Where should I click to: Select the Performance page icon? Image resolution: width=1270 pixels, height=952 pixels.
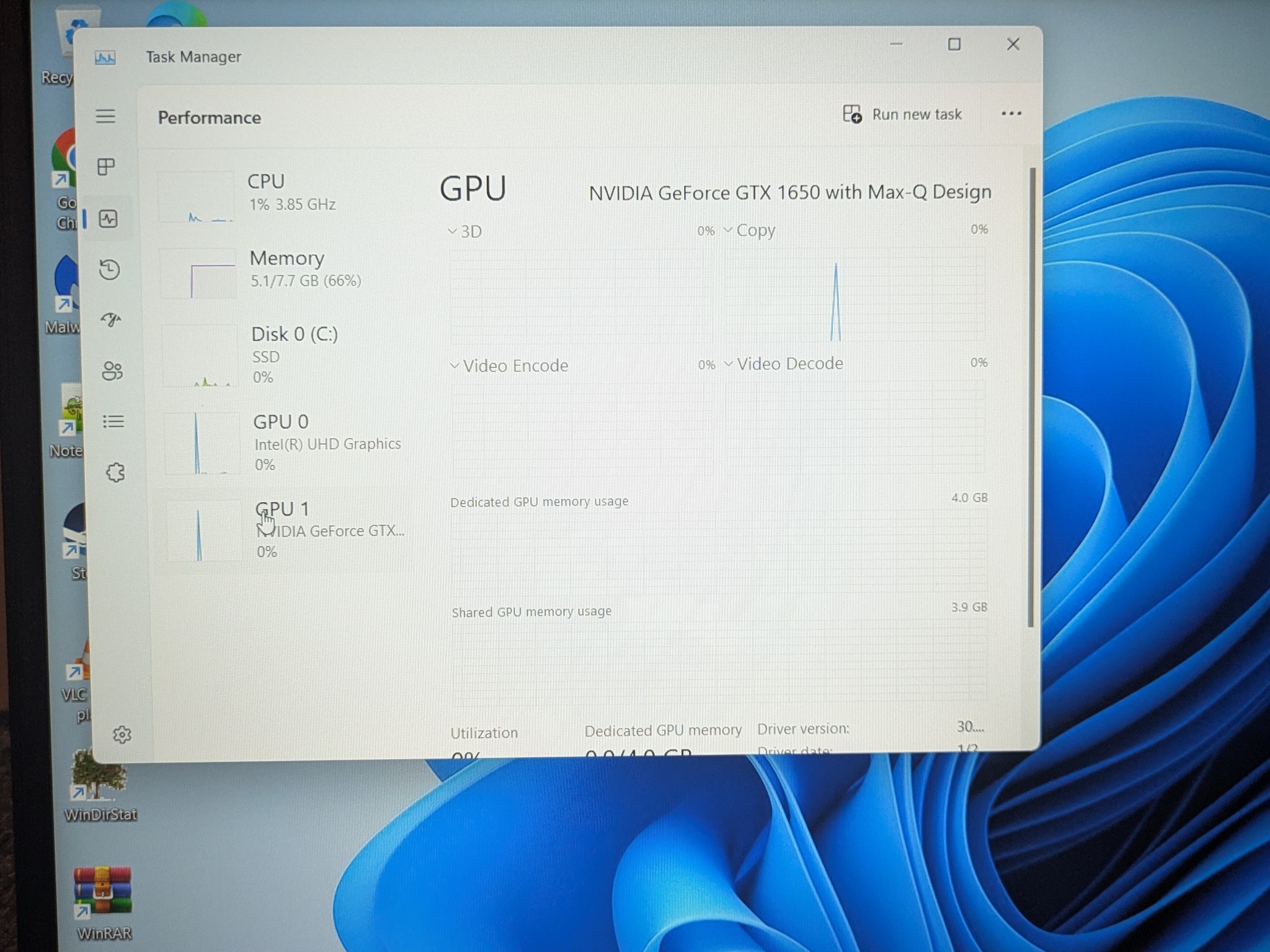(x=109, y=219)
